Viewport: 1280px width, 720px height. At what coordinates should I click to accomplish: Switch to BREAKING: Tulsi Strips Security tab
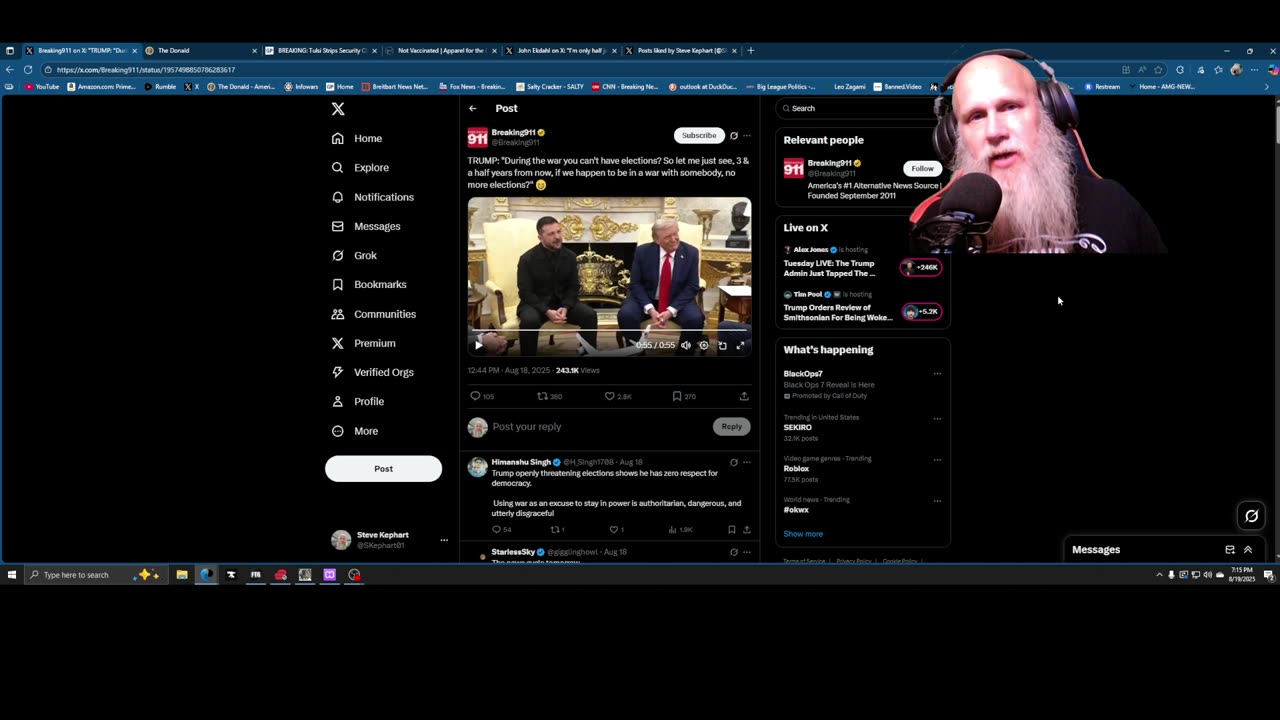click(320, 50)
